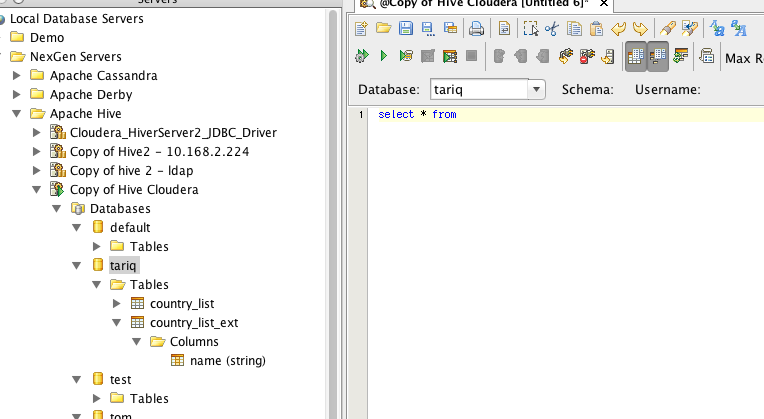Click the disconnect icon with red stop
The image size is (764, 419).
[x=587, y=57]
